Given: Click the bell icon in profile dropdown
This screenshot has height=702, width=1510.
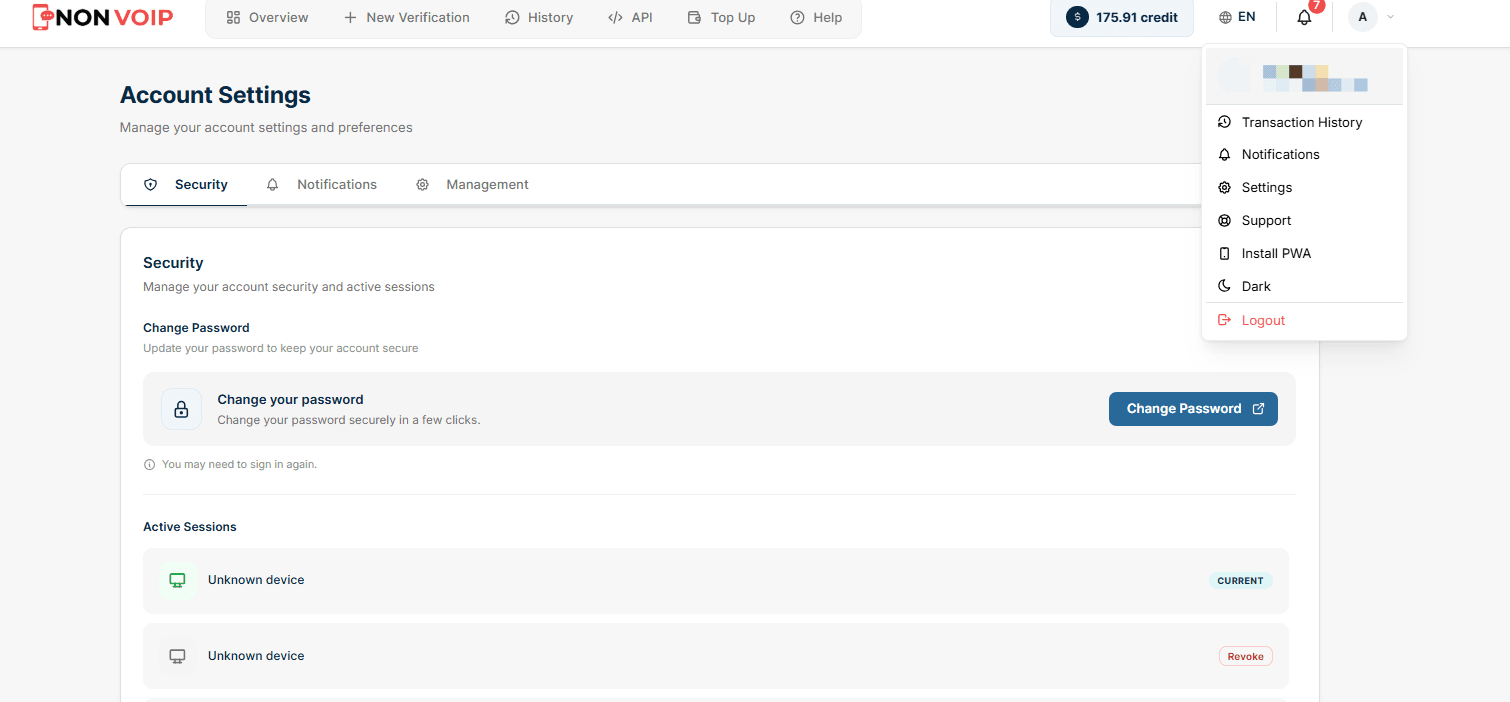Looking at the screenshot, I should tap(1224, 154).
